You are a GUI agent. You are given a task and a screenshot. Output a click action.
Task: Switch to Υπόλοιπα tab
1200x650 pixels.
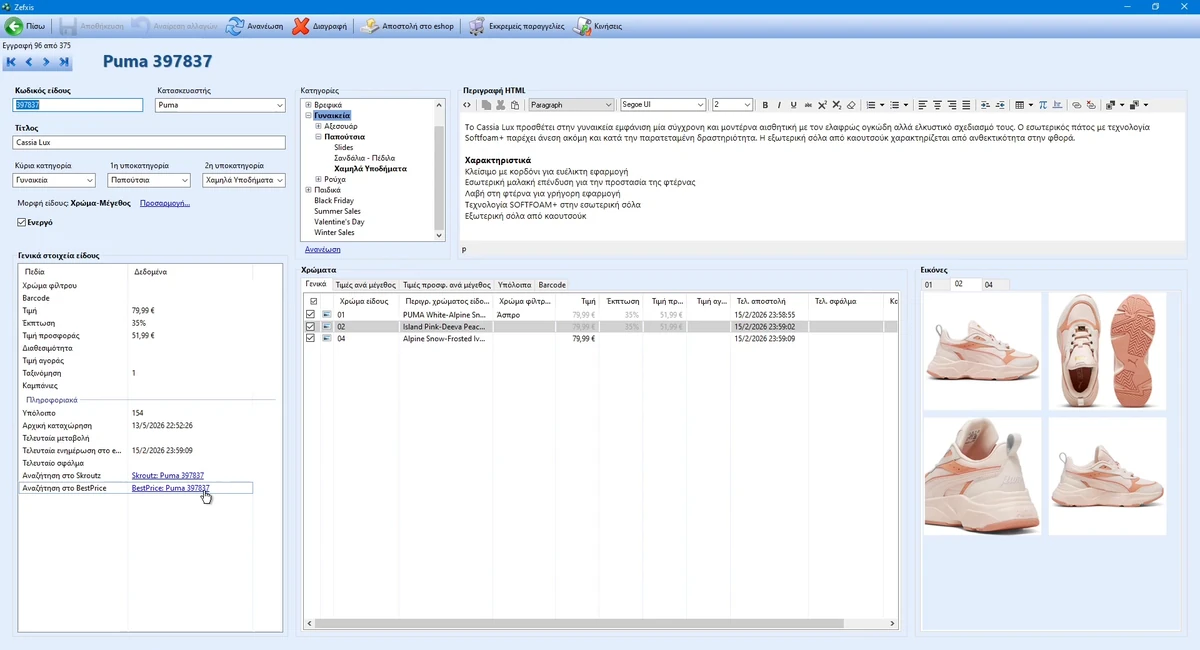515,285
